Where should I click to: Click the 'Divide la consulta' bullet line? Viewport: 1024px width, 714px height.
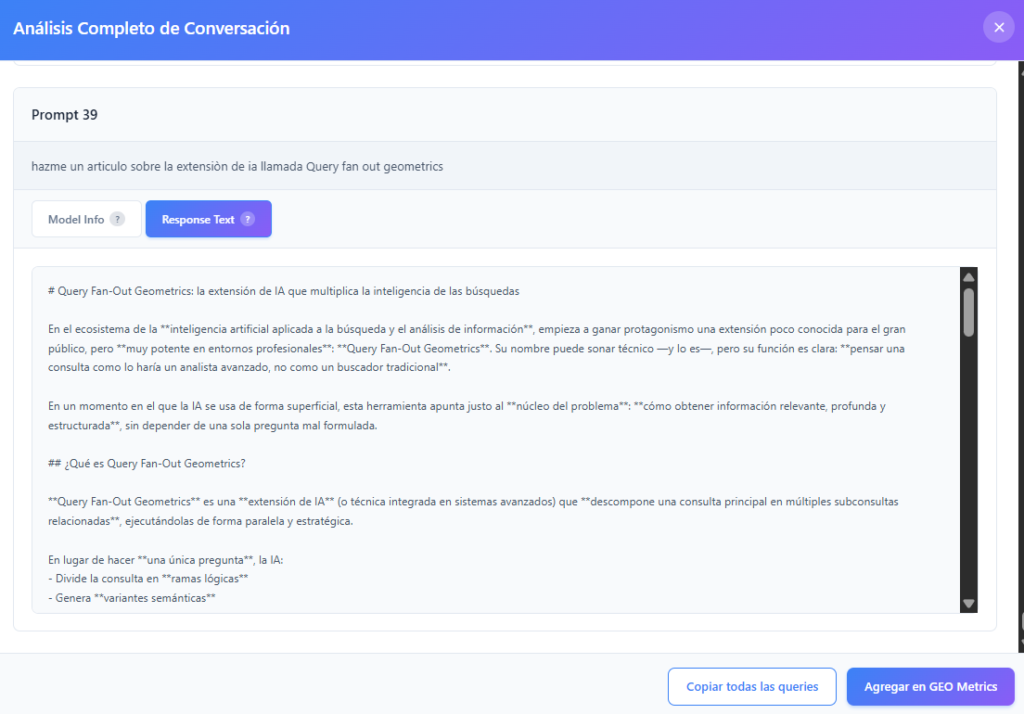coord(148,579)
